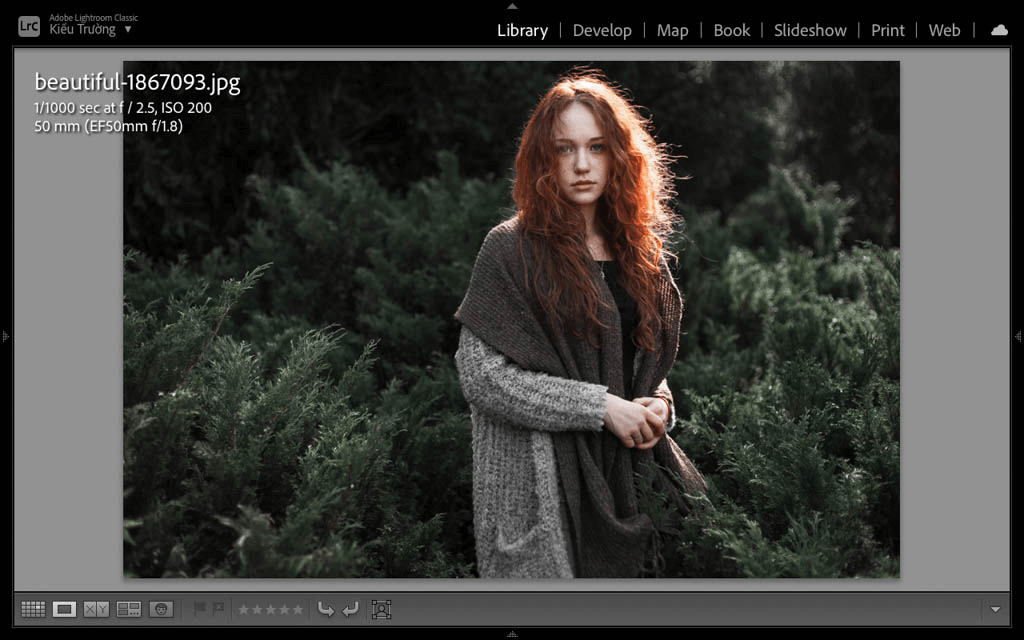The height and width of the screenshot is (640, 1024).
Task: Switch to Loupe view
Action: 64,609
